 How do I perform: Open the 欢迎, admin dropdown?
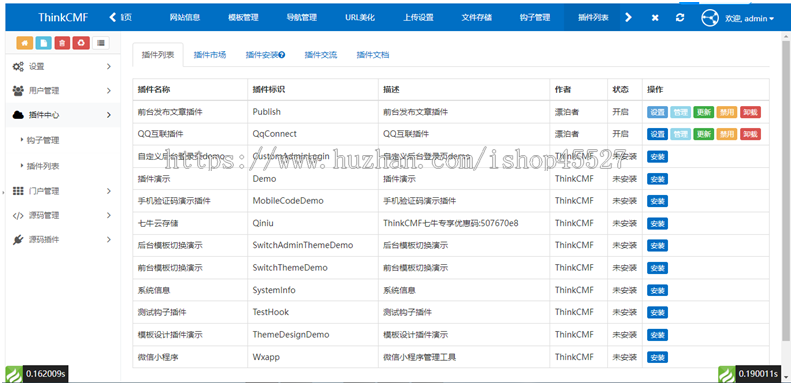749,18
